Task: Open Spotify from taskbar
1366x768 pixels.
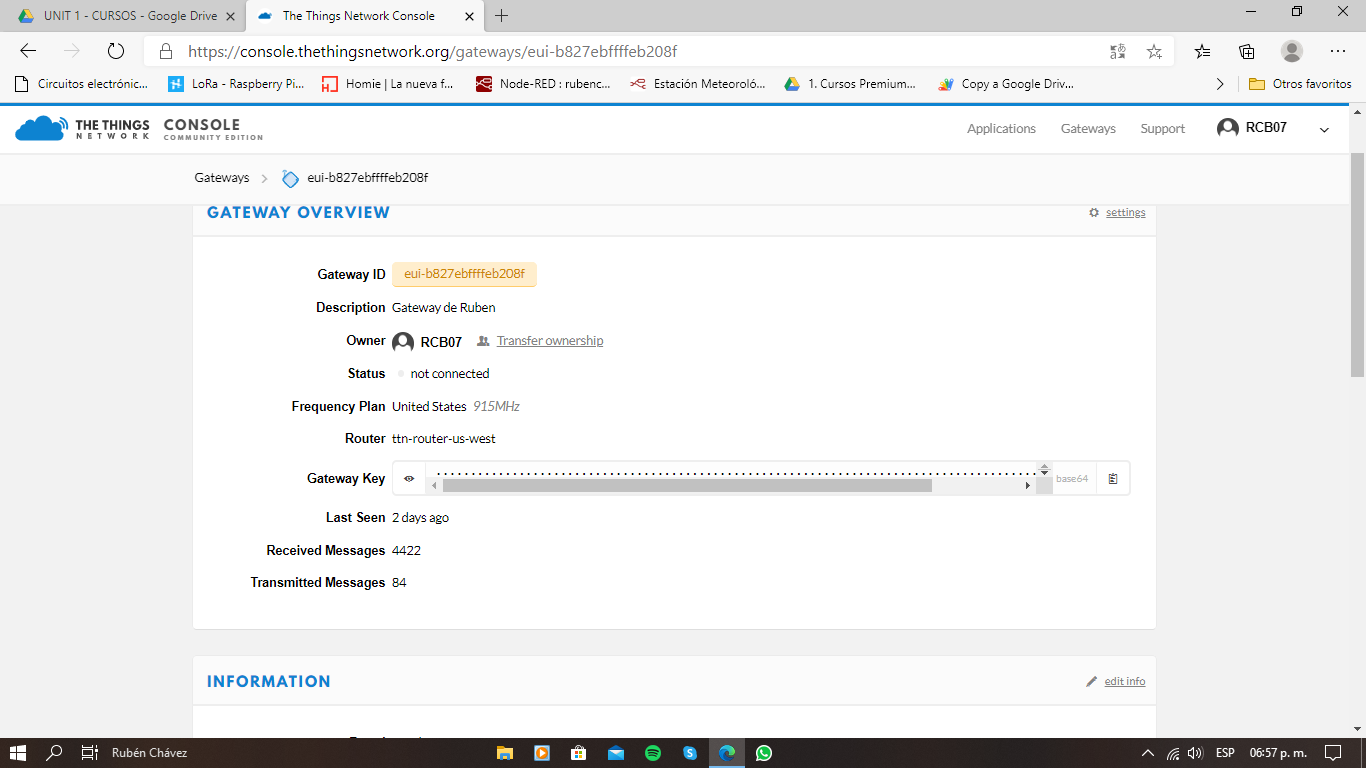Action: [x=653, y=753]
